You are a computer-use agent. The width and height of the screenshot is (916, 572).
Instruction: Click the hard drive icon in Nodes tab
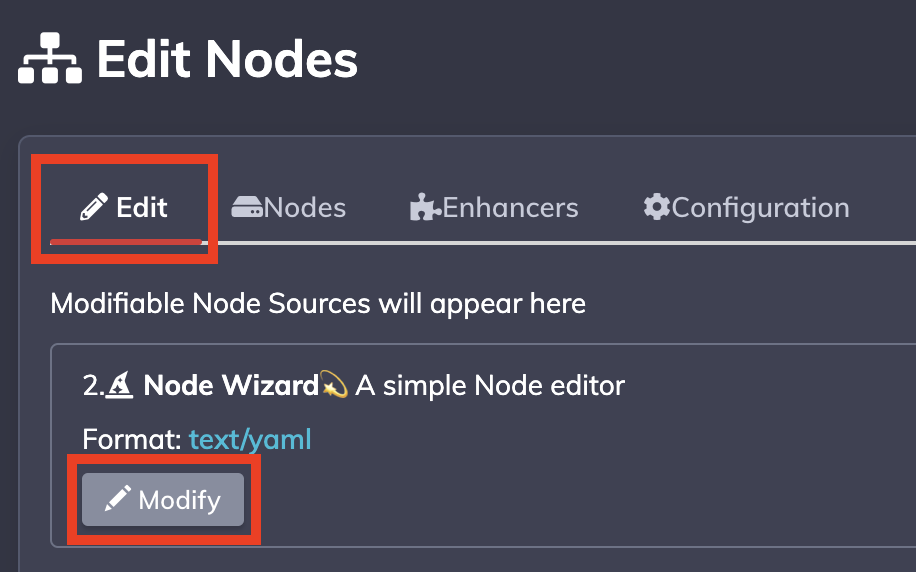[x=247, y=207]
